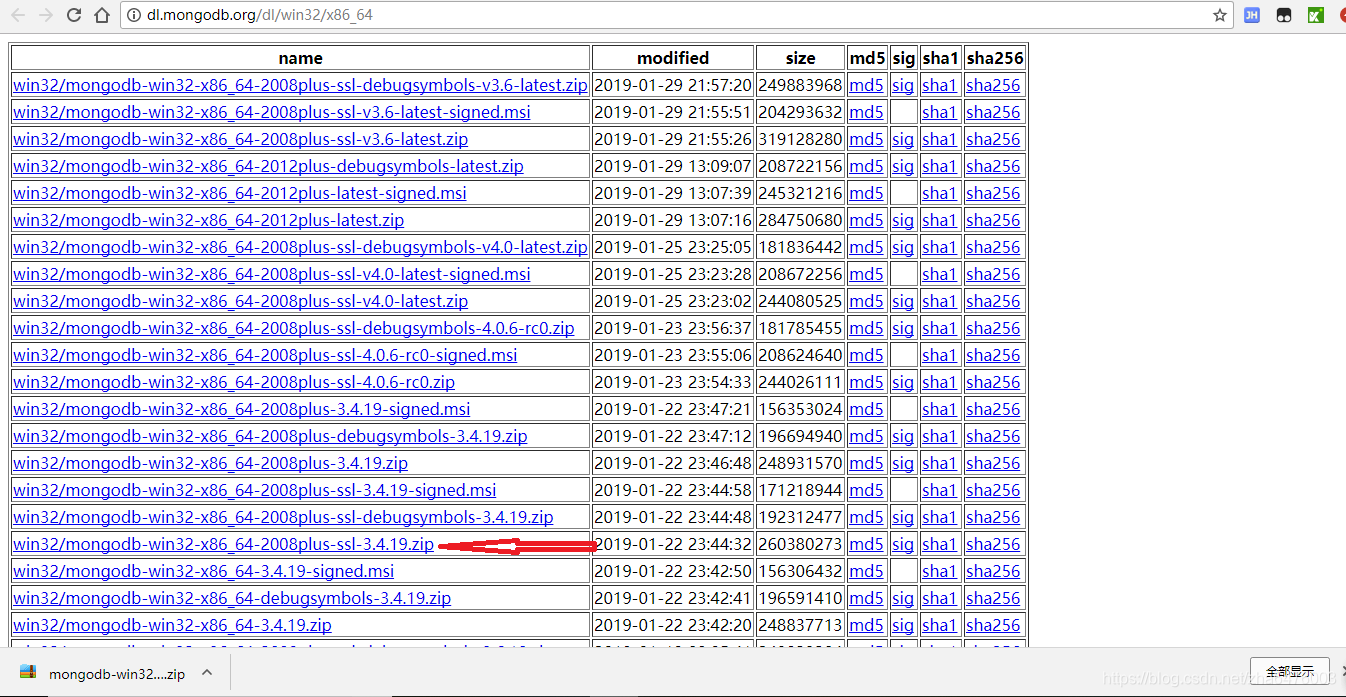The image size is (1346, 697).
Task: Download 2012plus-latest-signed.msi
Action: [x=240, y=193]
